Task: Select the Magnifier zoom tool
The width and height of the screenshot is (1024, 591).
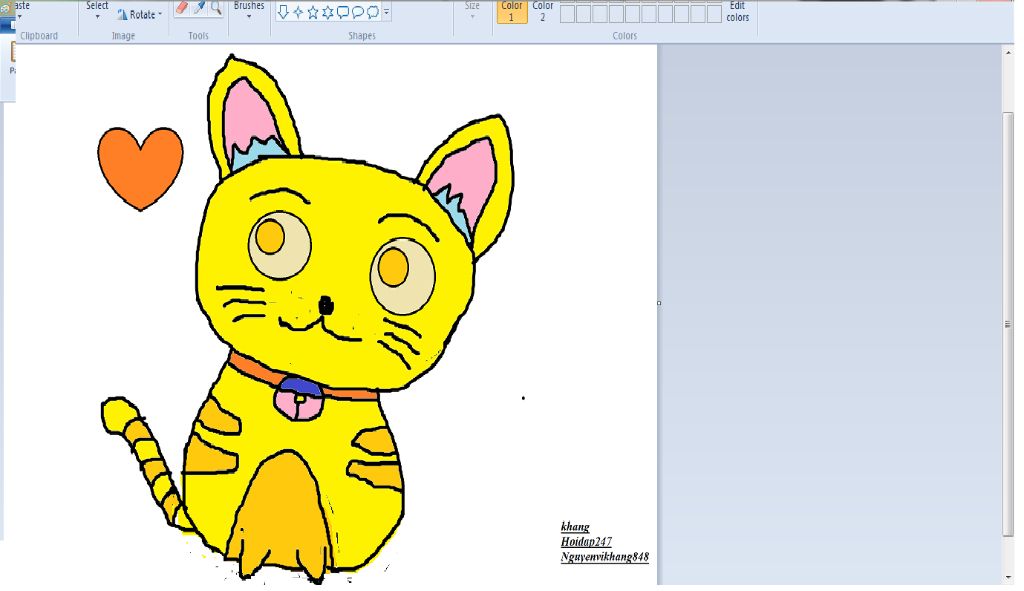Action: click(216, 7)
